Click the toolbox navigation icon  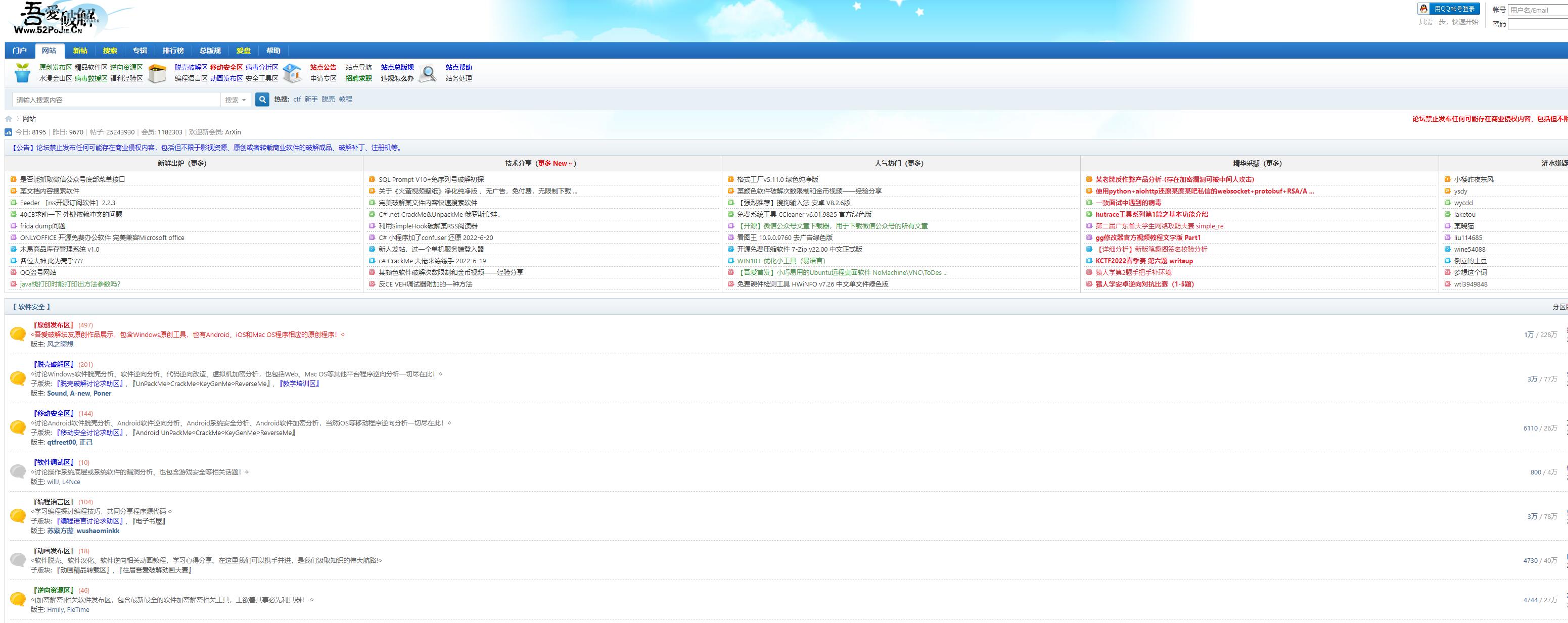point(157,73)
